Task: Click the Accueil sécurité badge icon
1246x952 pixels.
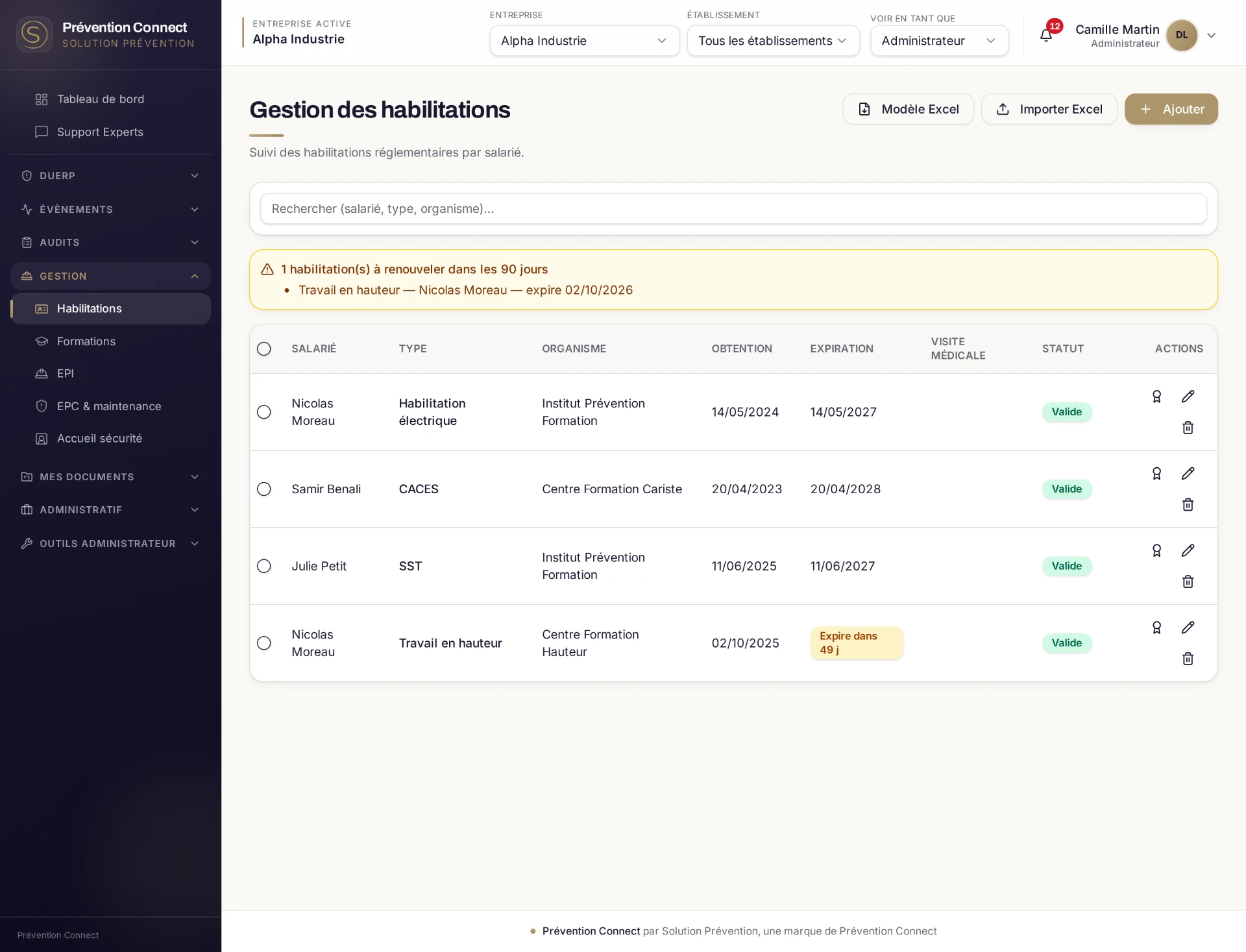Action: pyautogui.click(x=42, y=439)
